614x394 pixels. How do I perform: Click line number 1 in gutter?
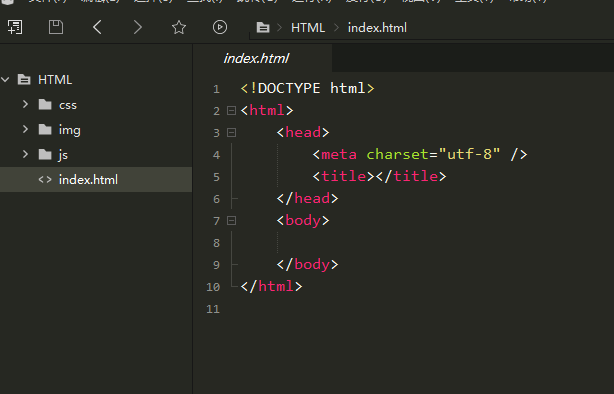click(x=216, y=89)
